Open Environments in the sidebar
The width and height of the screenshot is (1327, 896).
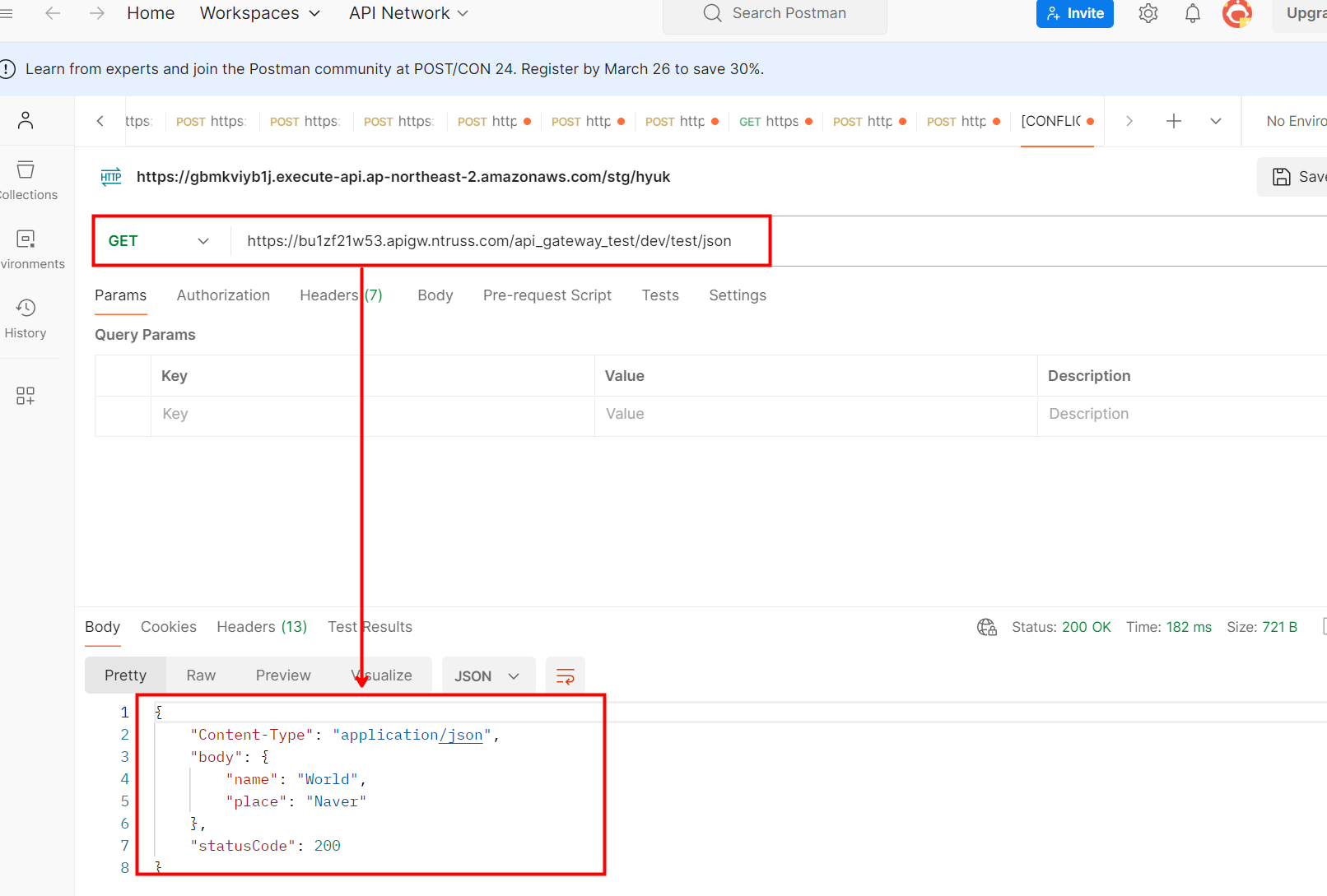pos(31,249)
